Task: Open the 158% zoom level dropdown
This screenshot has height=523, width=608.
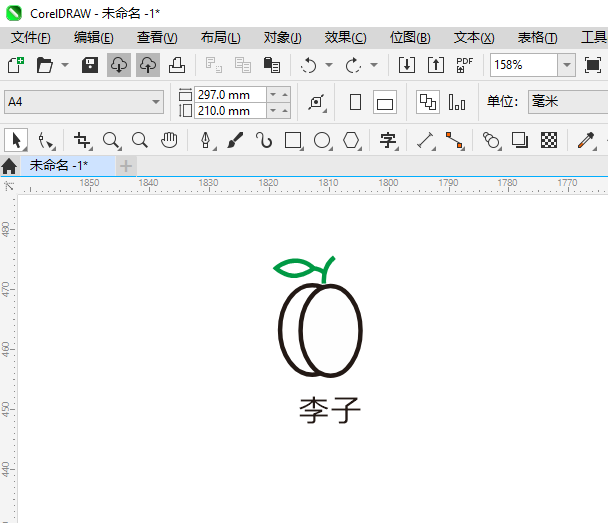Action: point(567,65)
